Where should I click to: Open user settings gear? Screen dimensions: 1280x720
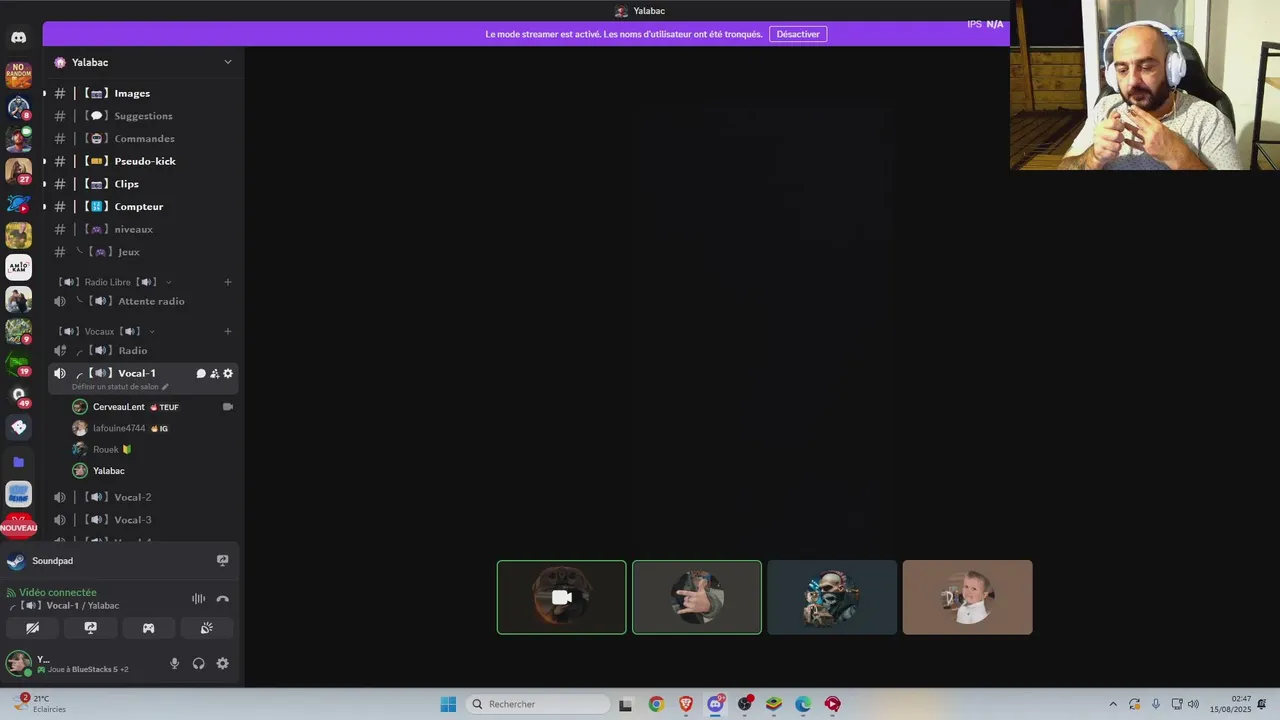[x=223, y=663]
